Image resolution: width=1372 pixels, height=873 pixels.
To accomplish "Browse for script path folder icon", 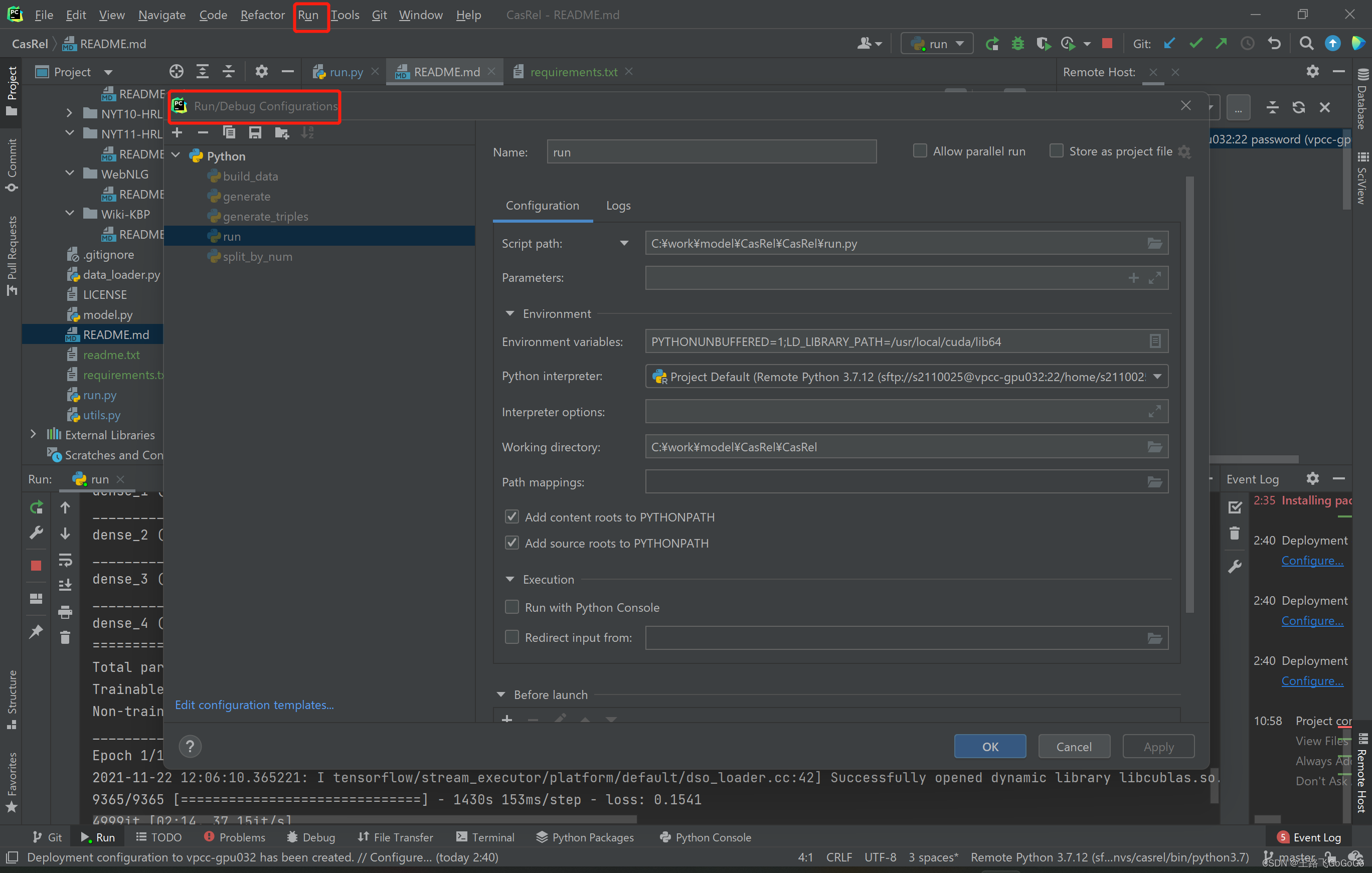I will (1154, 243).
